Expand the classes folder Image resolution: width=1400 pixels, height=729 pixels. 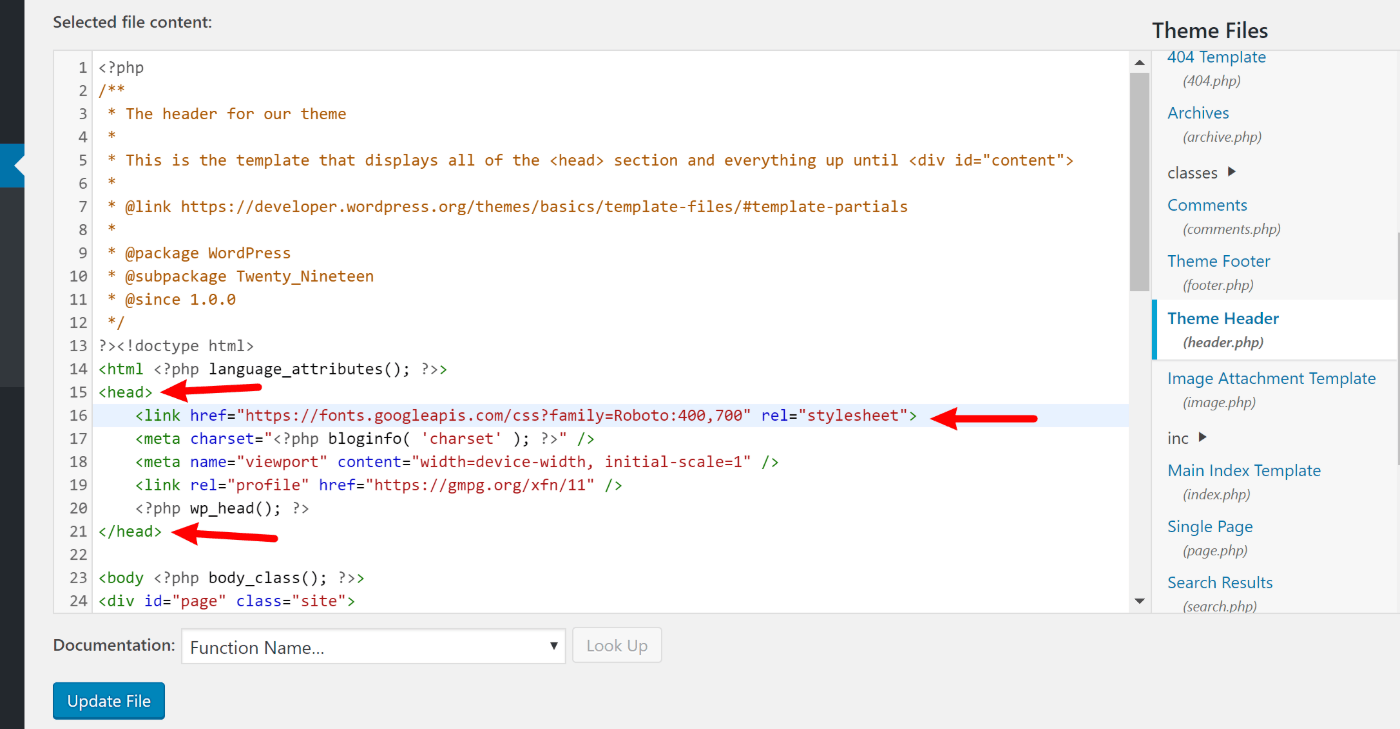point(1194,172)
